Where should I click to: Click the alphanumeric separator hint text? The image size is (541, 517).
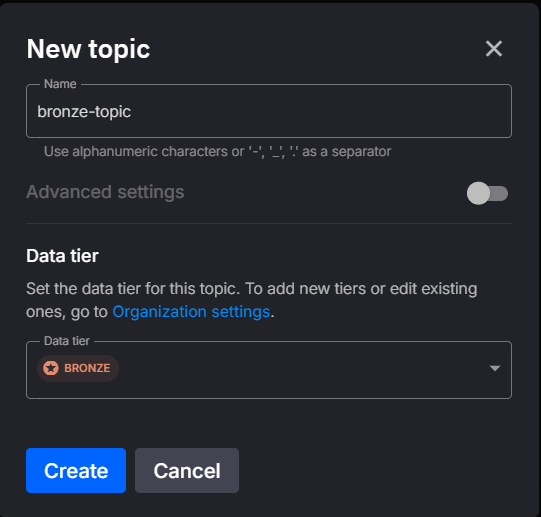(217, 152)
